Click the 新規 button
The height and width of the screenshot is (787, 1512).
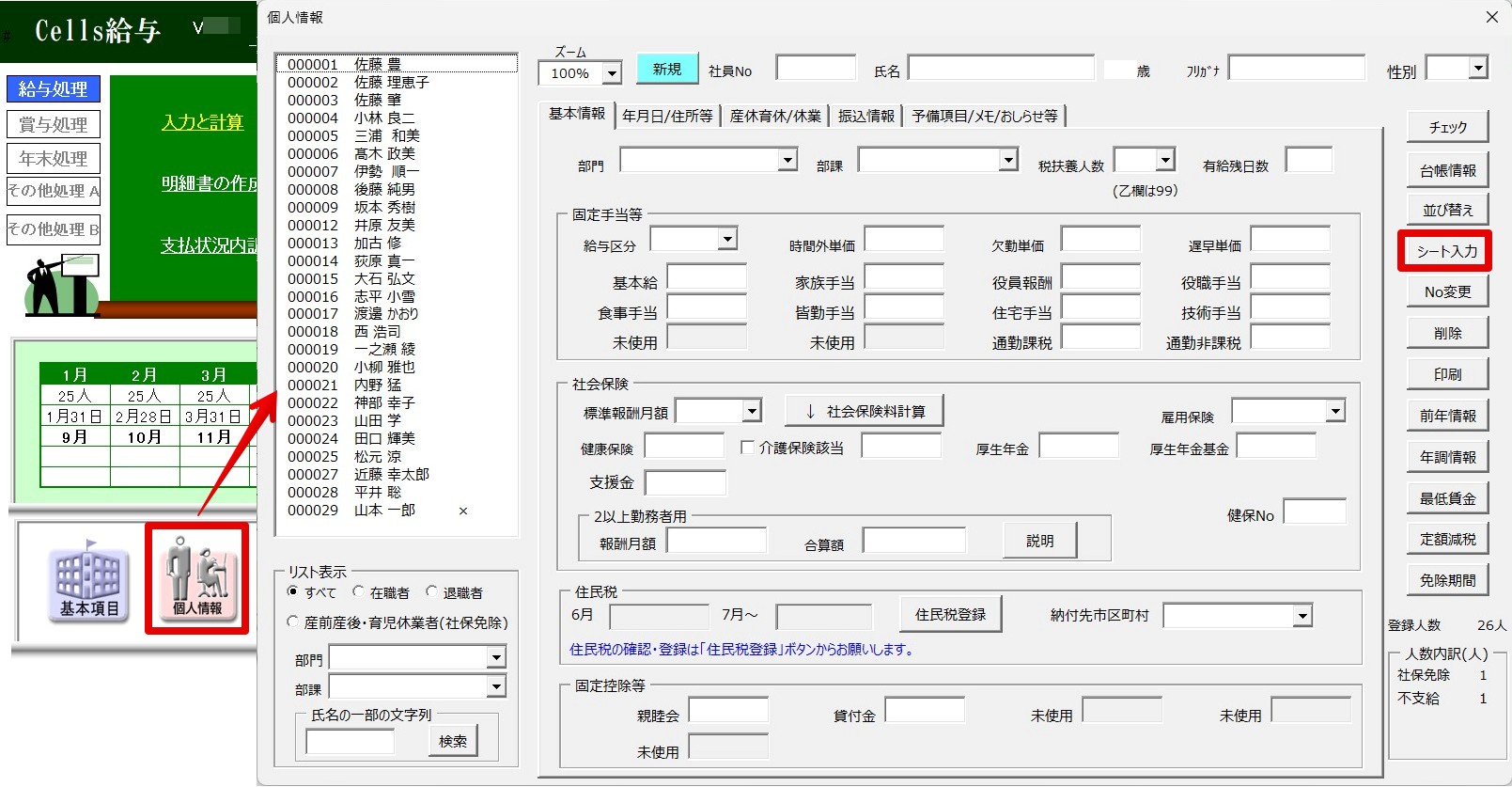click(667, 69)
